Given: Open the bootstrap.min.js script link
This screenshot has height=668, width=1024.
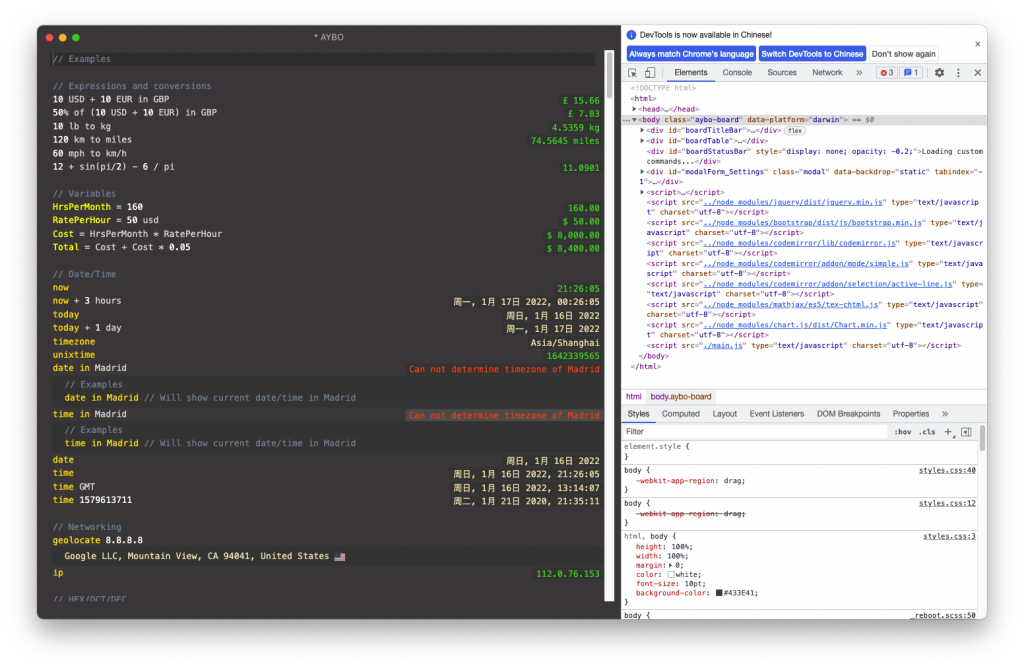Looking at the screenshot, I should click(812, 223).
